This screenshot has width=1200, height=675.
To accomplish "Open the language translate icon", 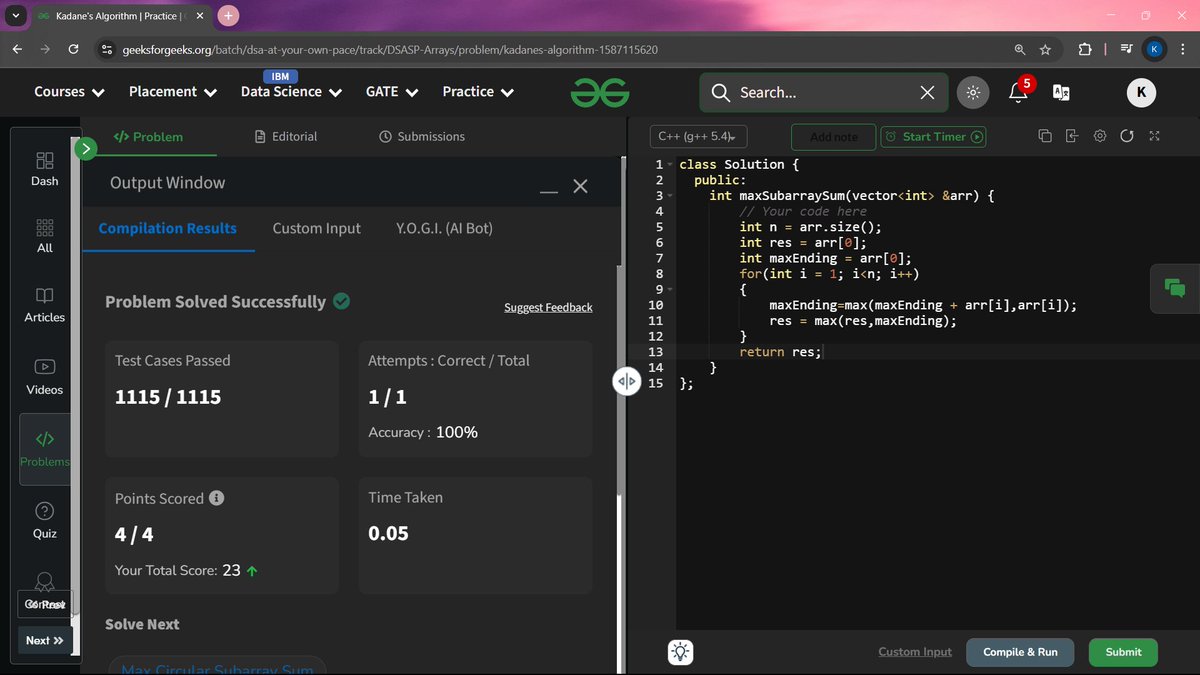I will (x=1062, y=92).
